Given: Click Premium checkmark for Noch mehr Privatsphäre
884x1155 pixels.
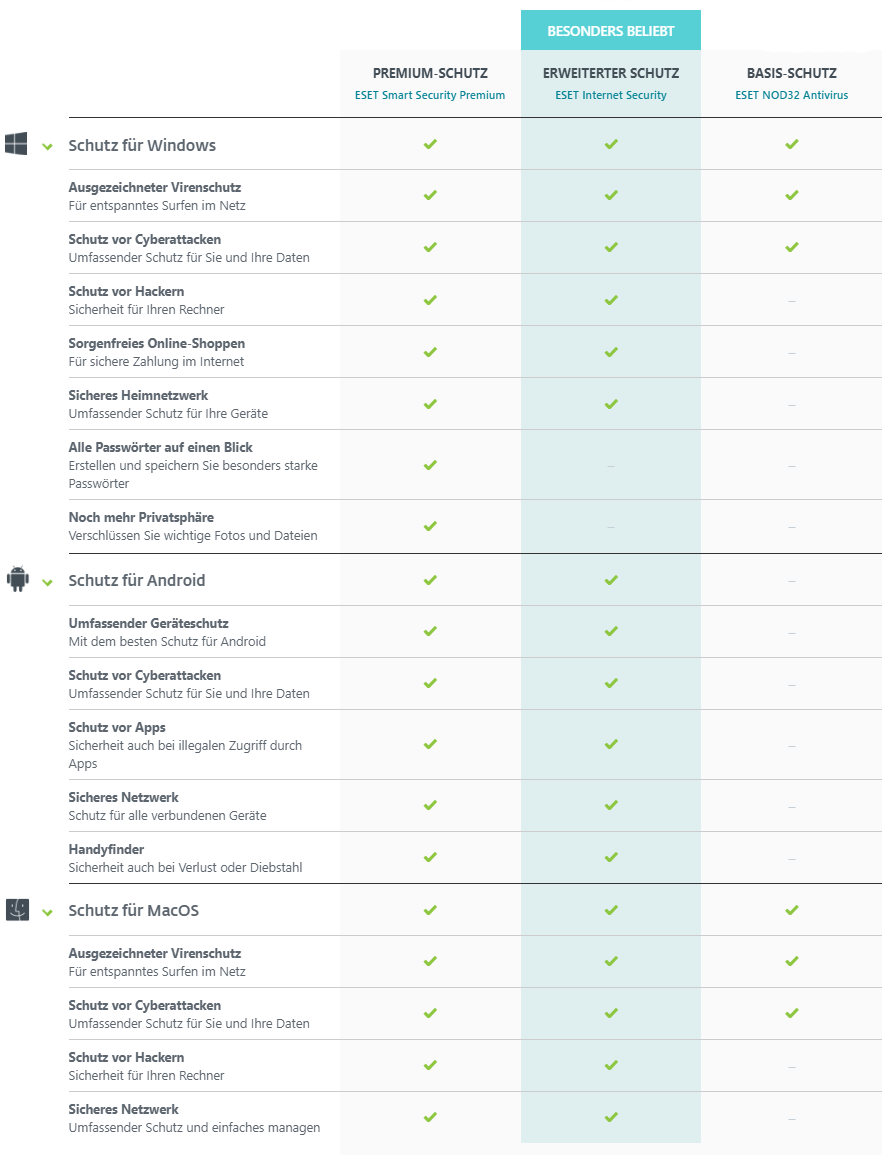Looking at the screenshot, I should 430,526.
